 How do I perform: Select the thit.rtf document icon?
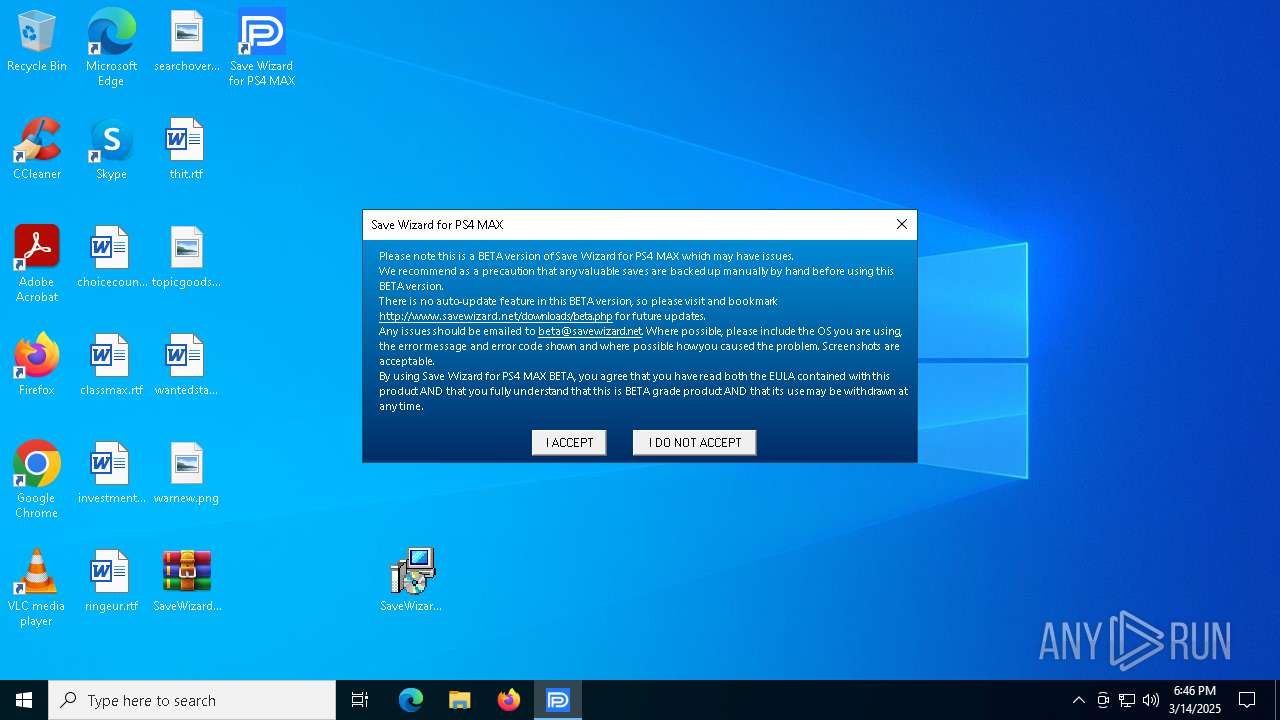click(186, 150)
